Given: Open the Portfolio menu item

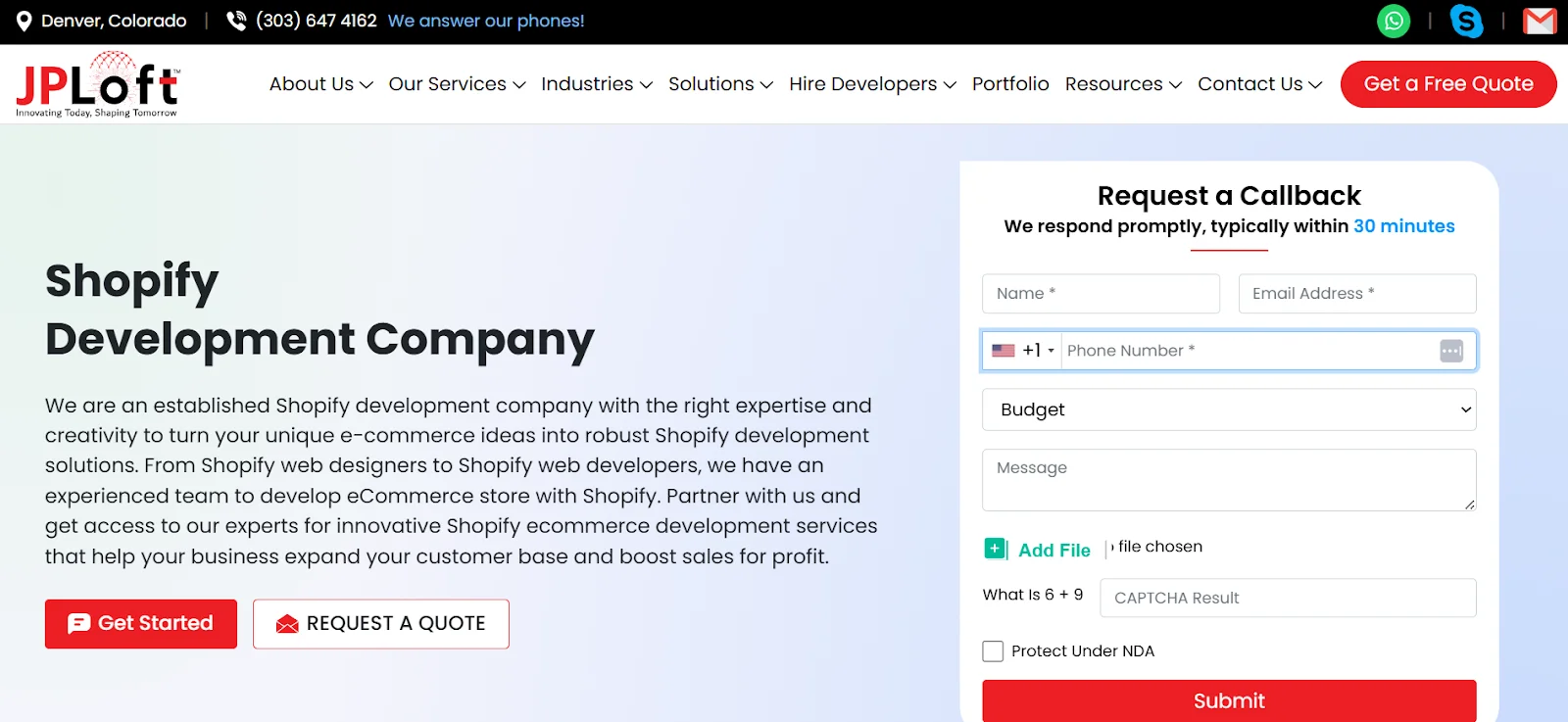Looking at the screenshot, I should (x=1010, y=84).
